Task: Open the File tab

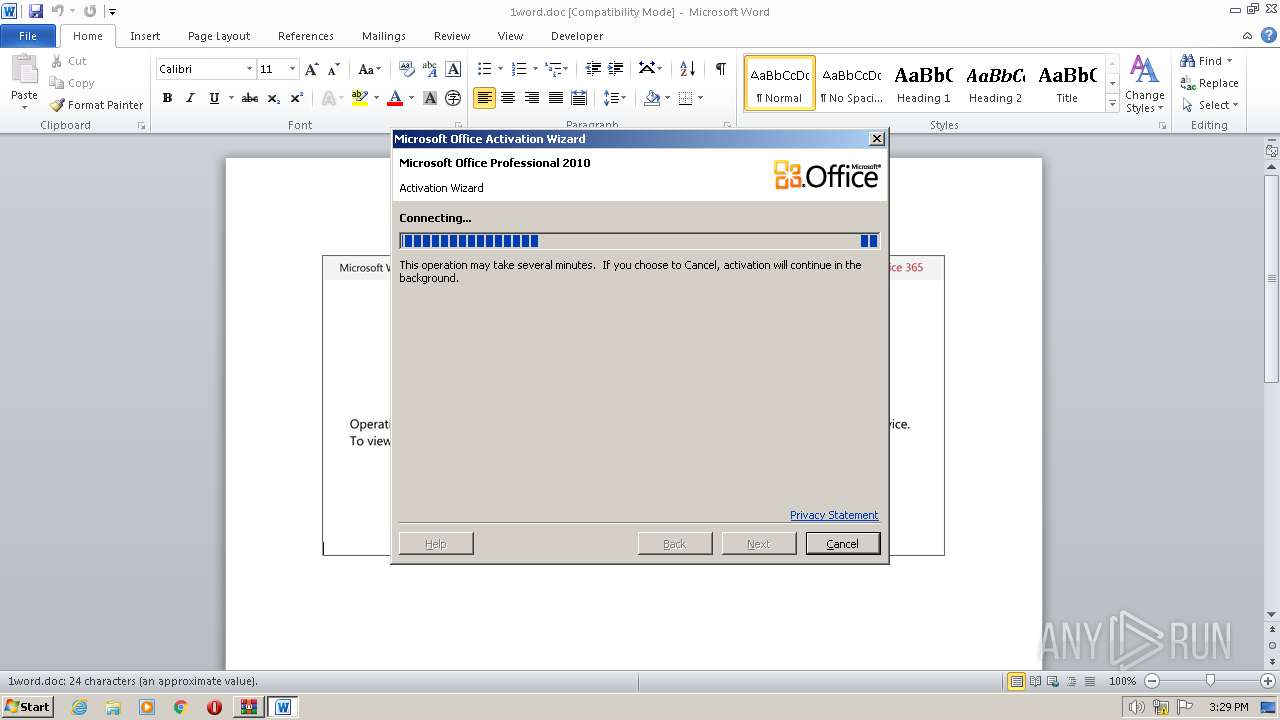Action: pyautogui.click(x=28, y=36)
